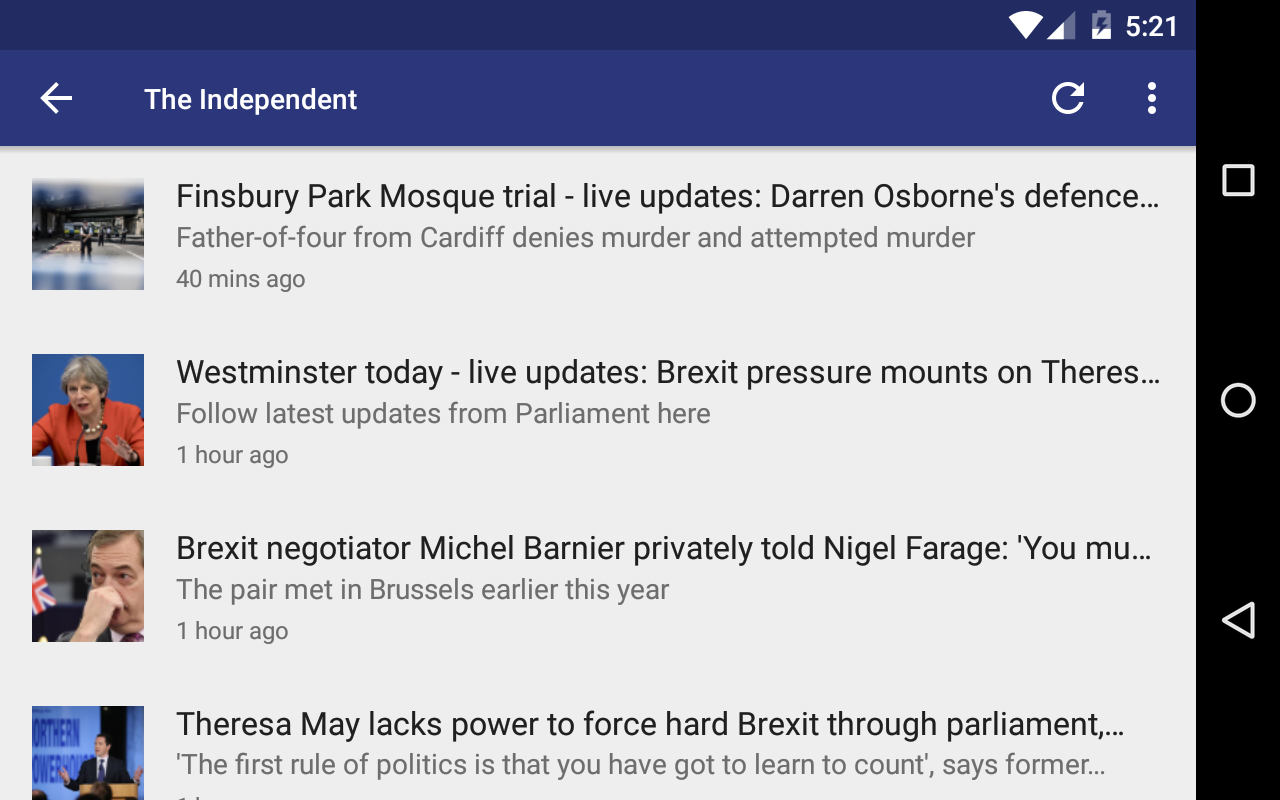Refresh The Independent news feed

pos(1068,98)
